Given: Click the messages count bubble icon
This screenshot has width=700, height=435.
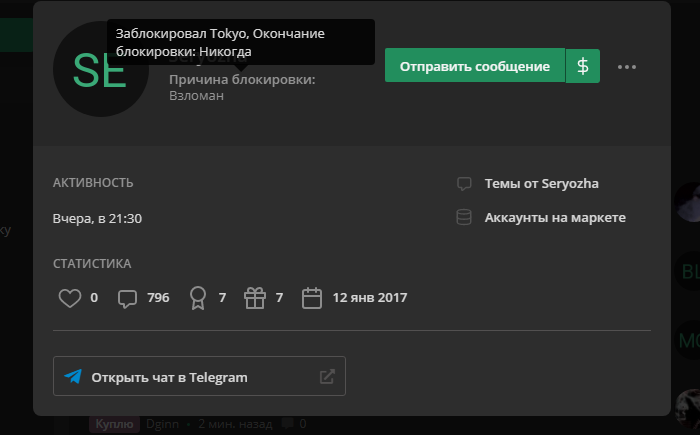Looking at the screenshot, I should [x=127, y=298].
